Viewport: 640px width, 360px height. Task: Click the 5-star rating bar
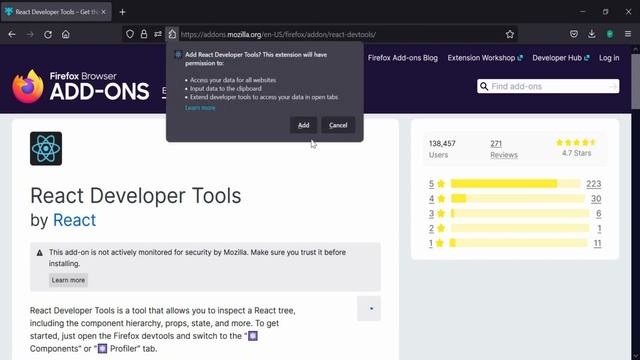[515, 184]
